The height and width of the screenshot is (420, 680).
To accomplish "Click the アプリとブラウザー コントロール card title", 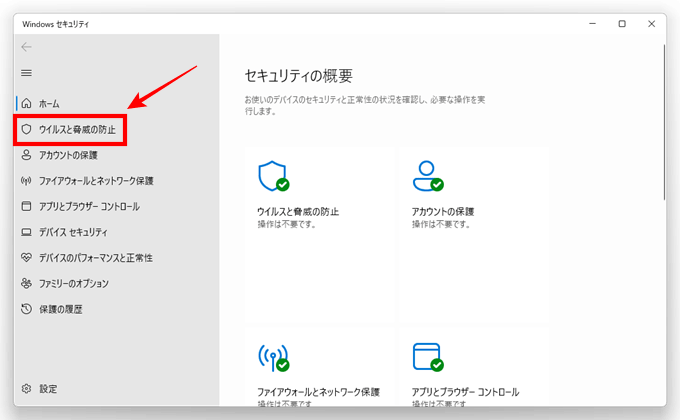I will point(465,392).
